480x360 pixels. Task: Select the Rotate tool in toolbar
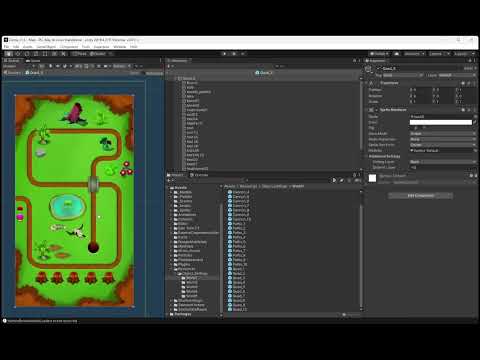pyautogui.click(x=27, y=54)
